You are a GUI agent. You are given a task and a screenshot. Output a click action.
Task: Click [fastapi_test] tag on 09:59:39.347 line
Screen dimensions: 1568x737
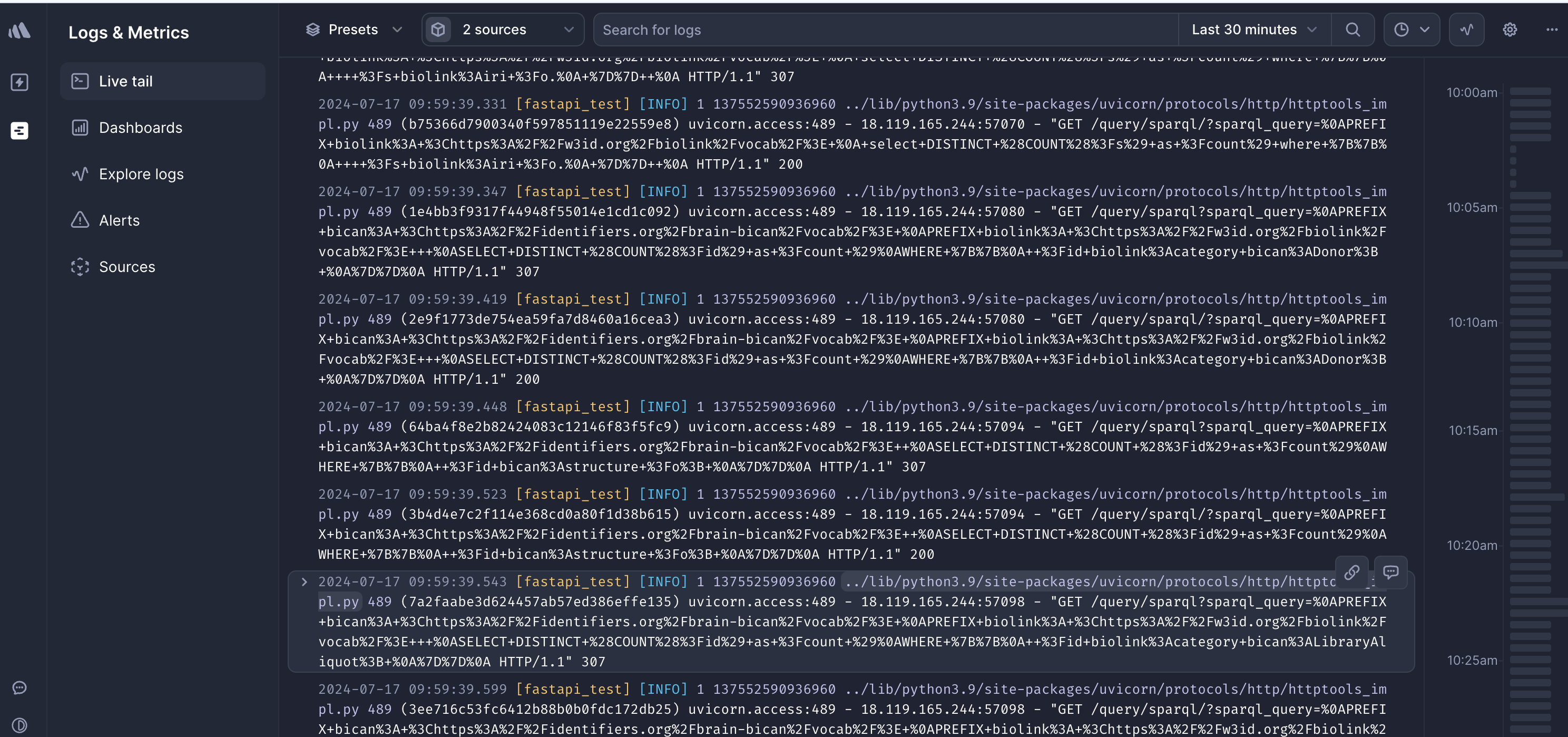click(573, 192)
